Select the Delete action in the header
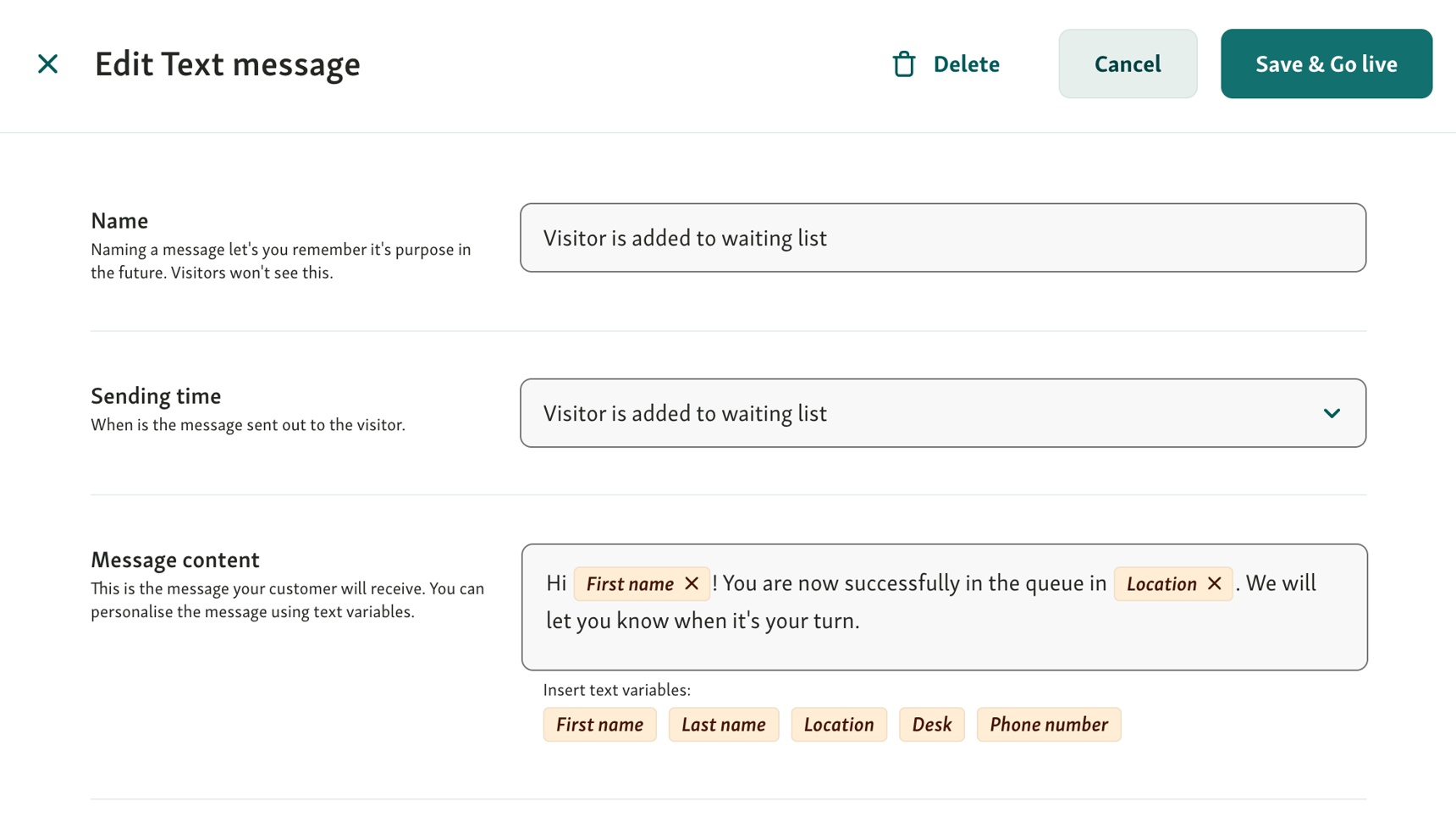Image resolution: width=1456 pixels, height=839 pixels. point(965,63)
